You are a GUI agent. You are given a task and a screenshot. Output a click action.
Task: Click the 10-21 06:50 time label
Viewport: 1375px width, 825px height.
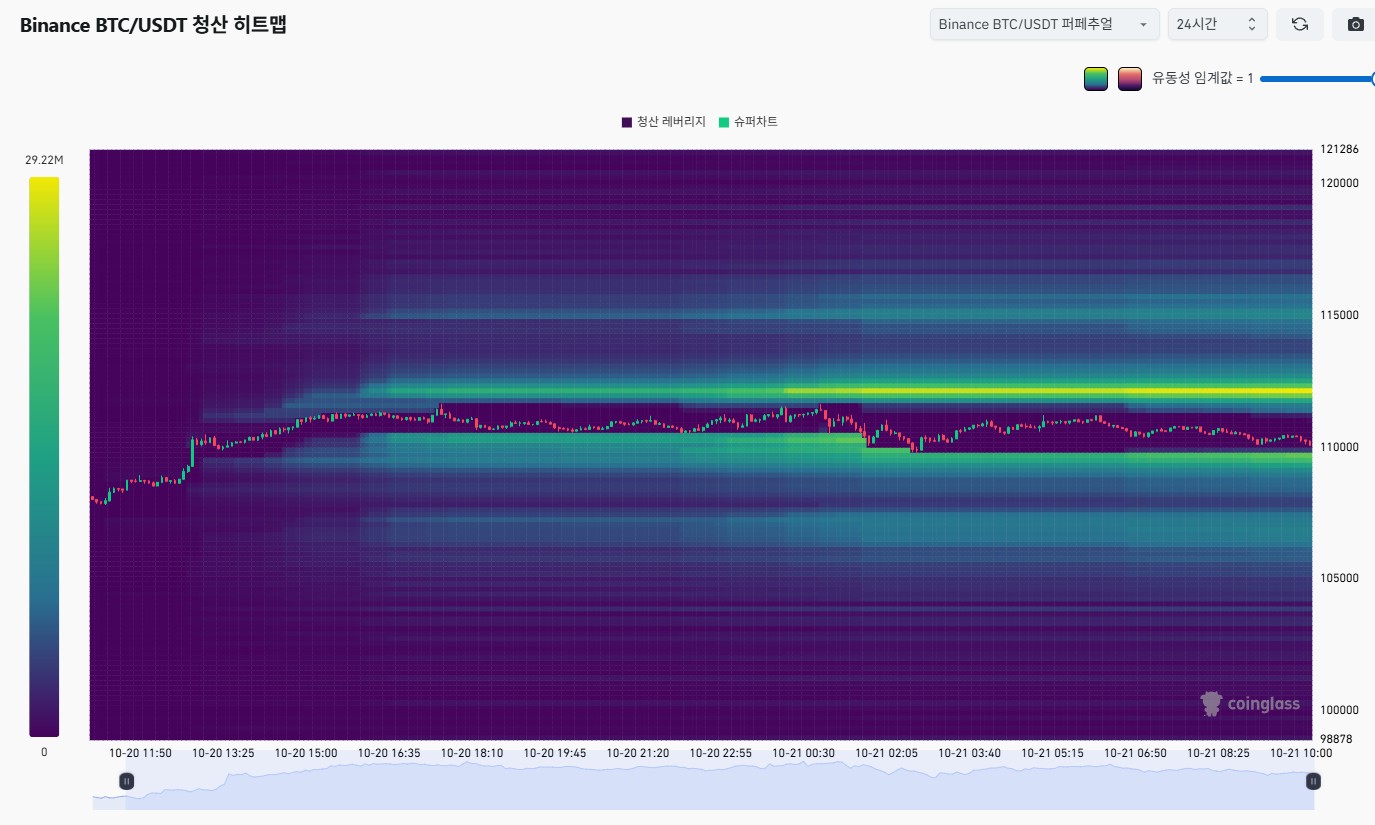point(1135,753)
